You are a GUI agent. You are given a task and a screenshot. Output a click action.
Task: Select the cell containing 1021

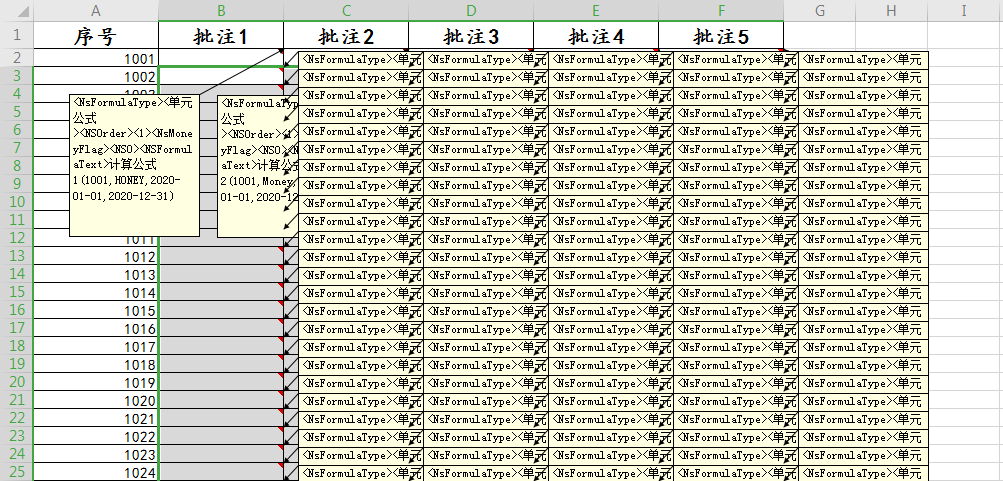click(96, 418)
